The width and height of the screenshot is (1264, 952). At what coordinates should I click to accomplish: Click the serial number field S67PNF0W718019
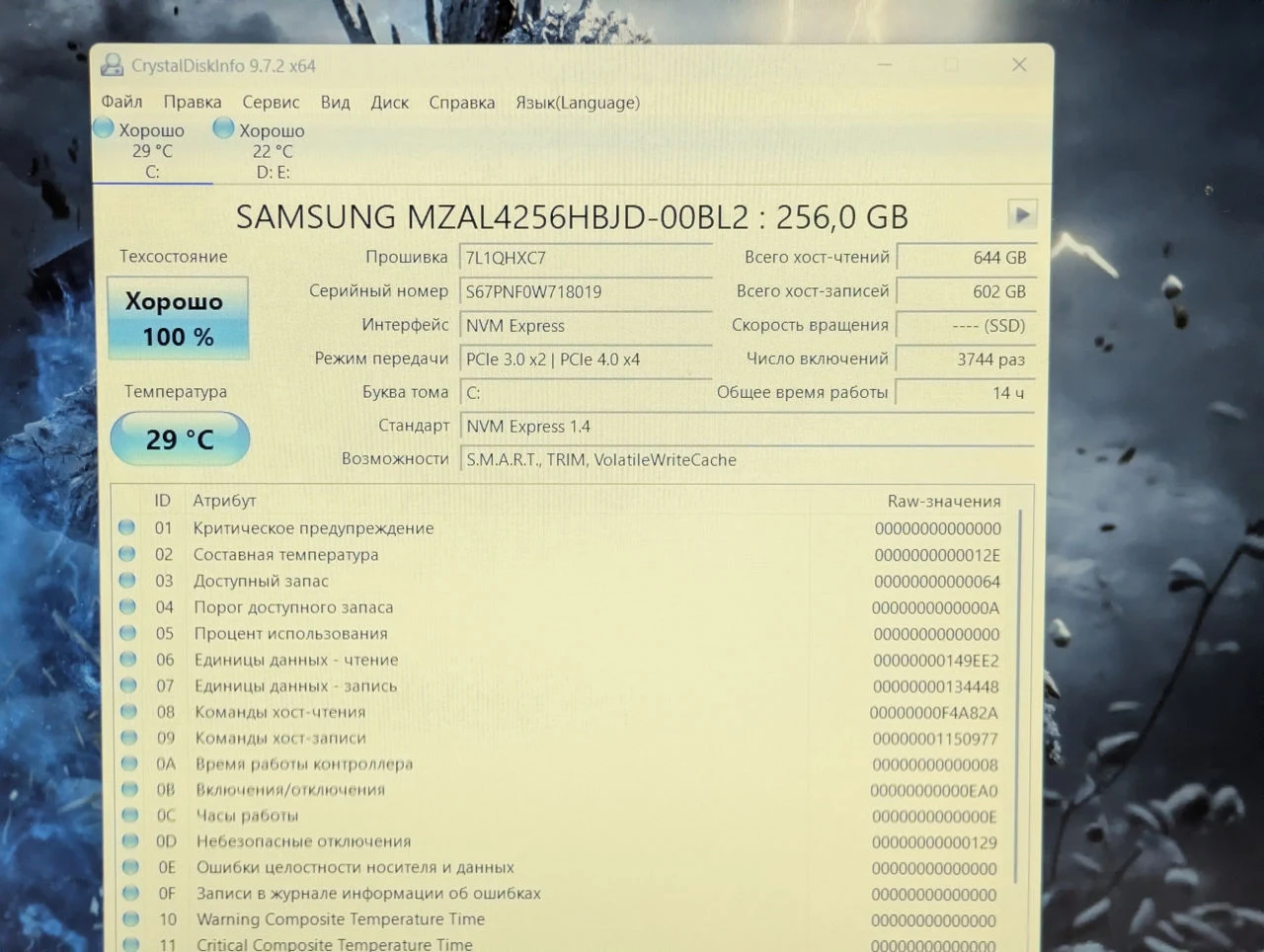(x=586, y=291)
